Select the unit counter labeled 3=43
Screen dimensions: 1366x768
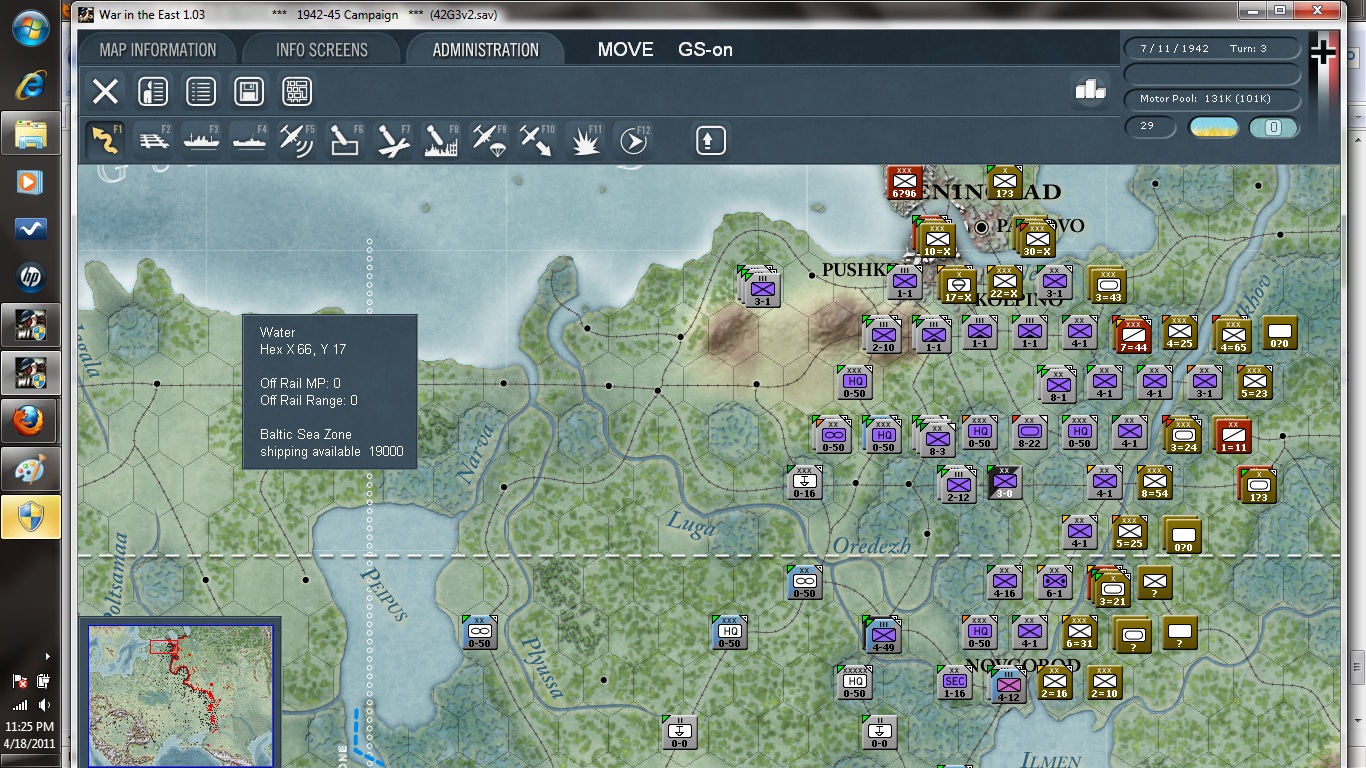[x=1107, y=286]
